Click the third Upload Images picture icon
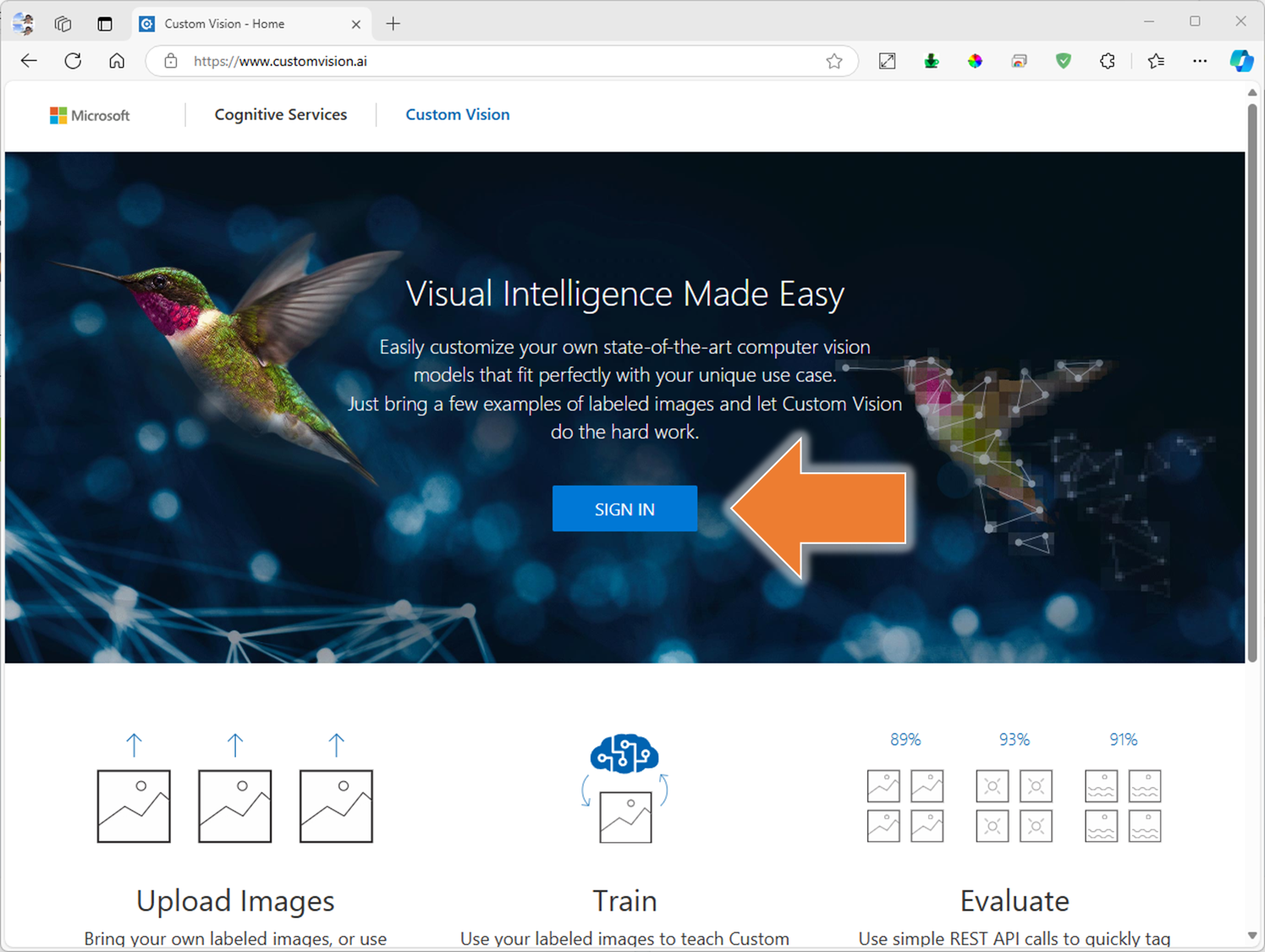Screen dimensions: 1265x952 coord(336,806)
